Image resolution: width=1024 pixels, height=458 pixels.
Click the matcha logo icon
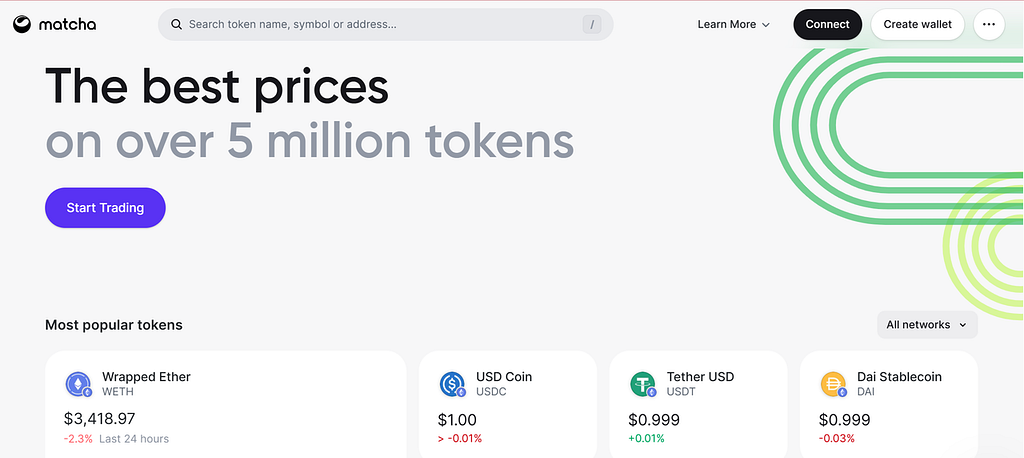point(22,25)
